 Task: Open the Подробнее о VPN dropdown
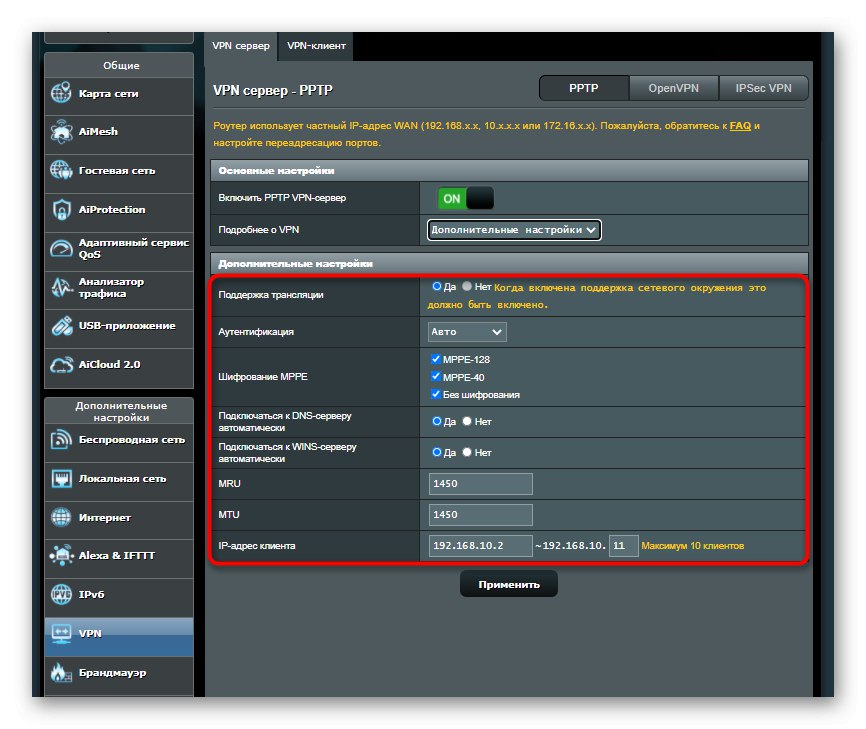[x=514, y=230]
